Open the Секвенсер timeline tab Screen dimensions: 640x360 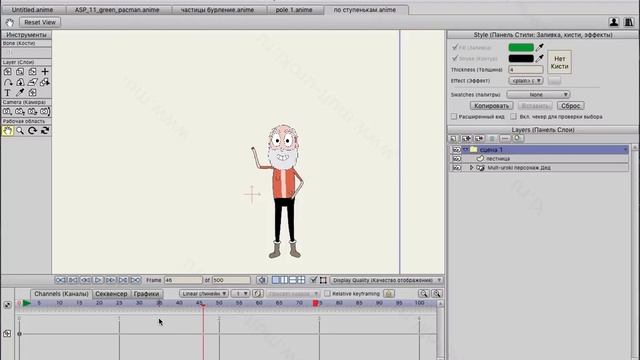[x=111, y=293]
